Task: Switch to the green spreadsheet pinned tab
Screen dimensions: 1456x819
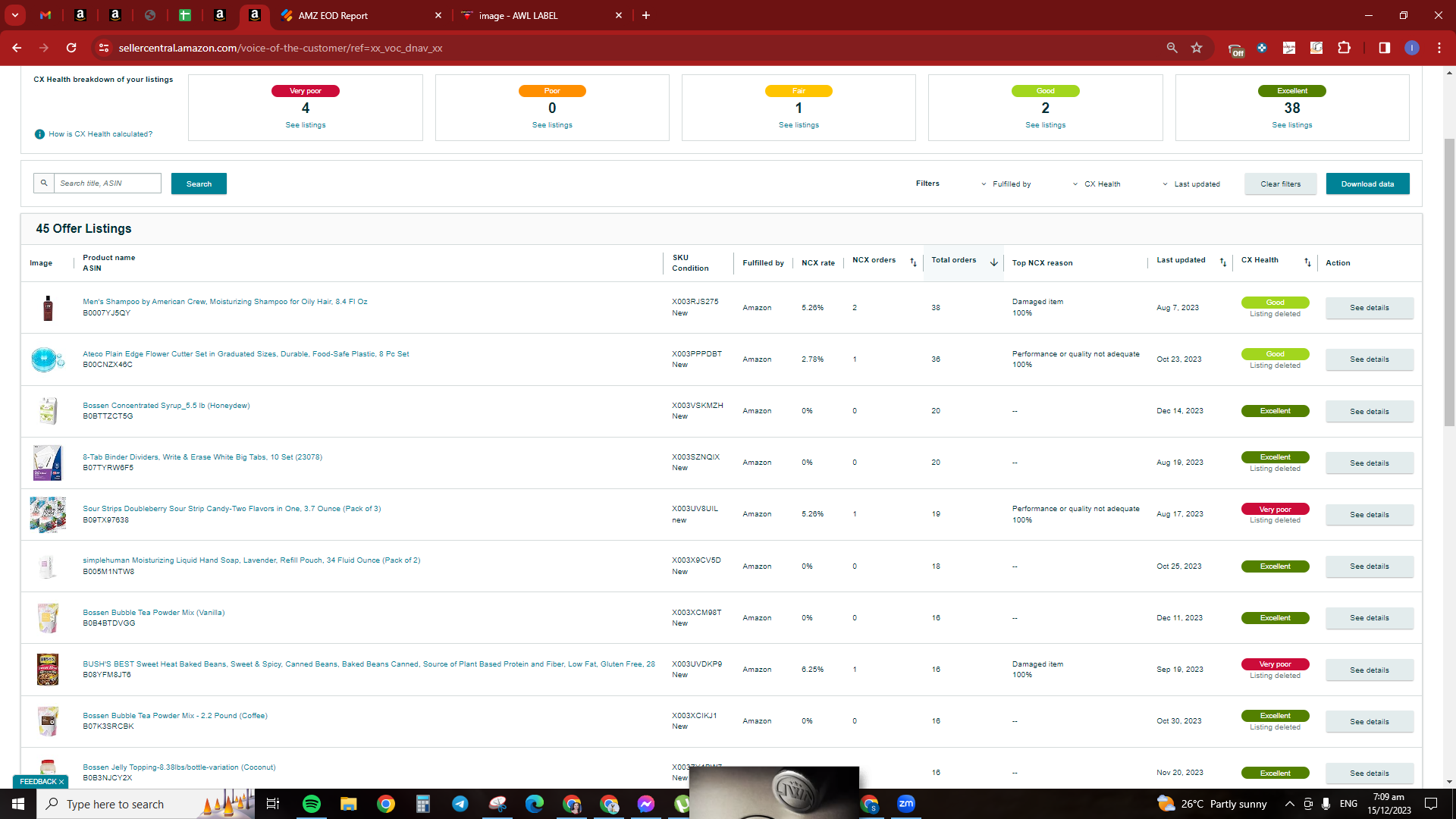Action: 184,15
